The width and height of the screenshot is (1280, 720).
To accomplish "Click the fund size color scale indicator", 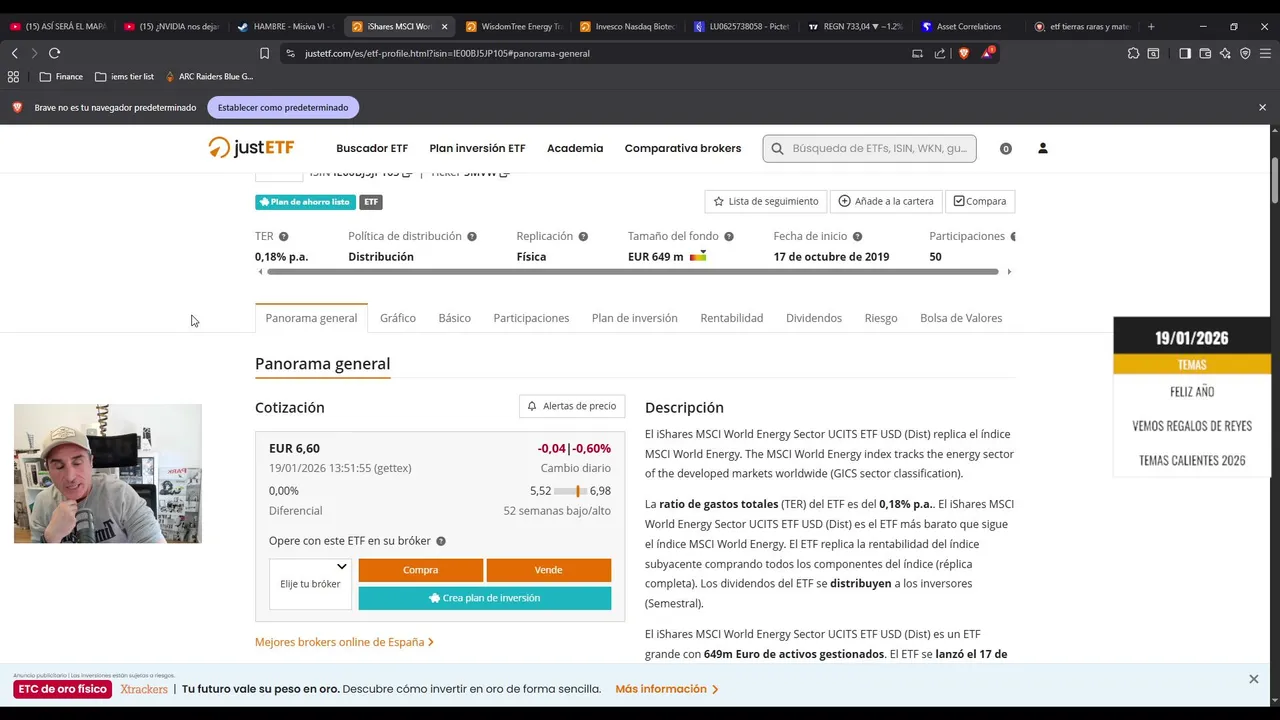I will pos(698,257).
